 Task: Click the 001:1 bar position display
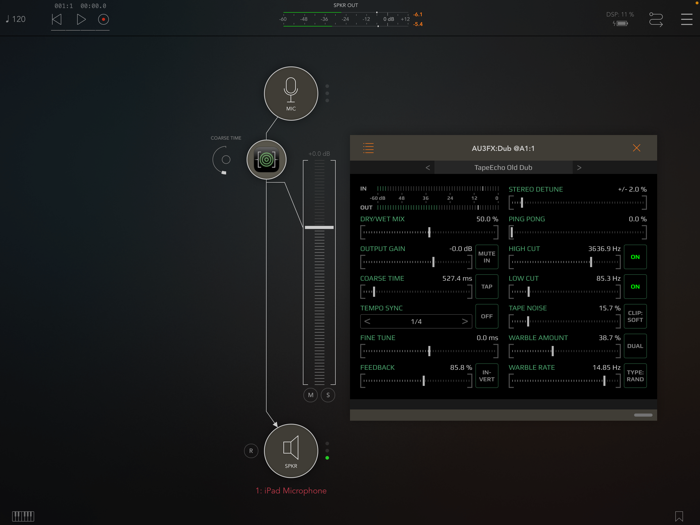64,6
